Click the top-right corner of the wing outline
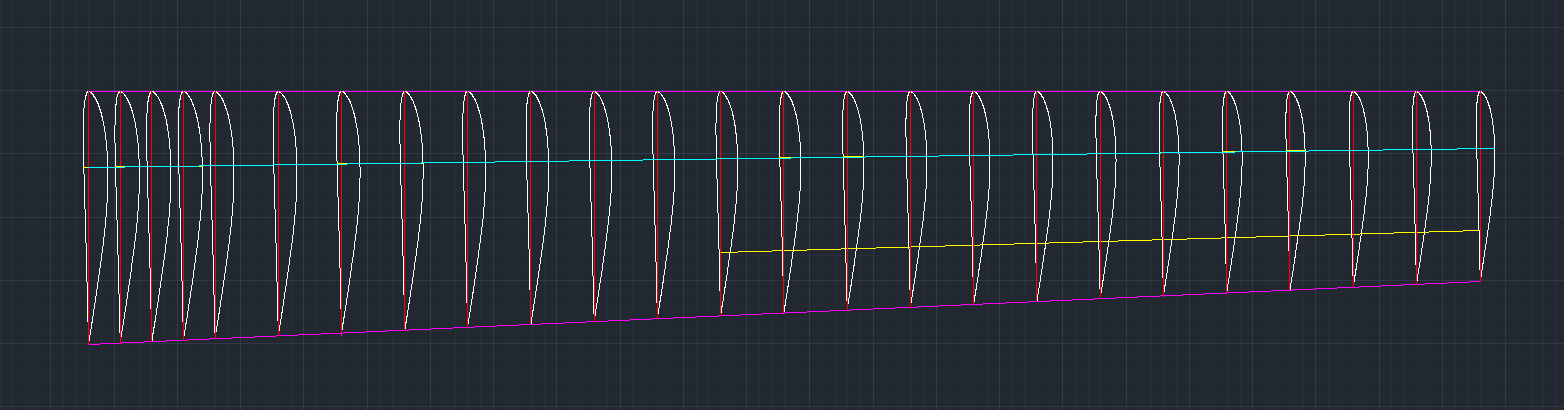 pos(1479,92)
